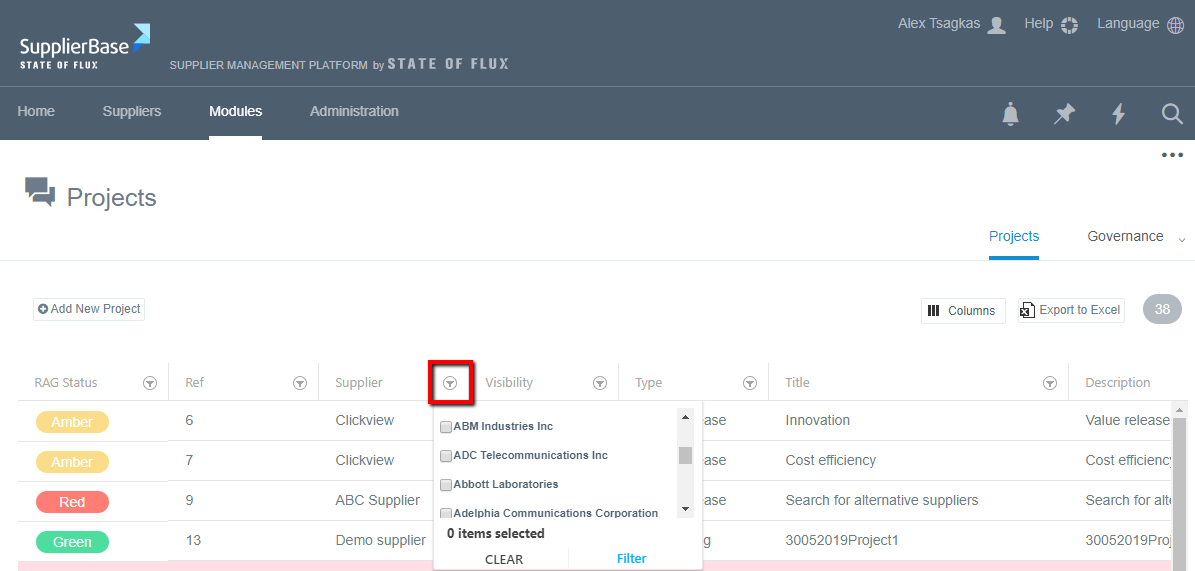Expand the Governance tab dropdown arrow
This screenshot has height=571, width=1195.
[x=1181, y=239]
